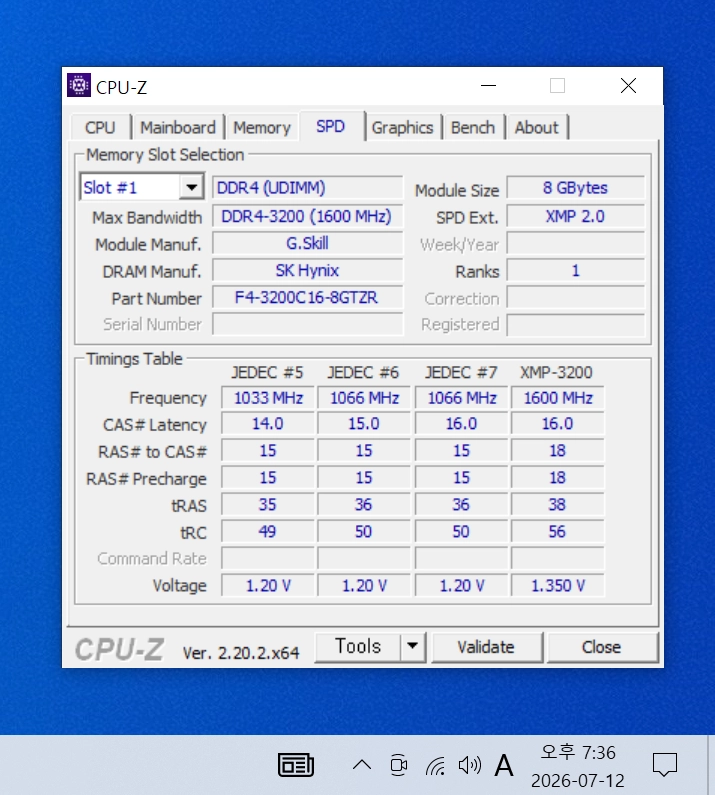Click the JEDEC #6 column header

click(x=363, y=372)
